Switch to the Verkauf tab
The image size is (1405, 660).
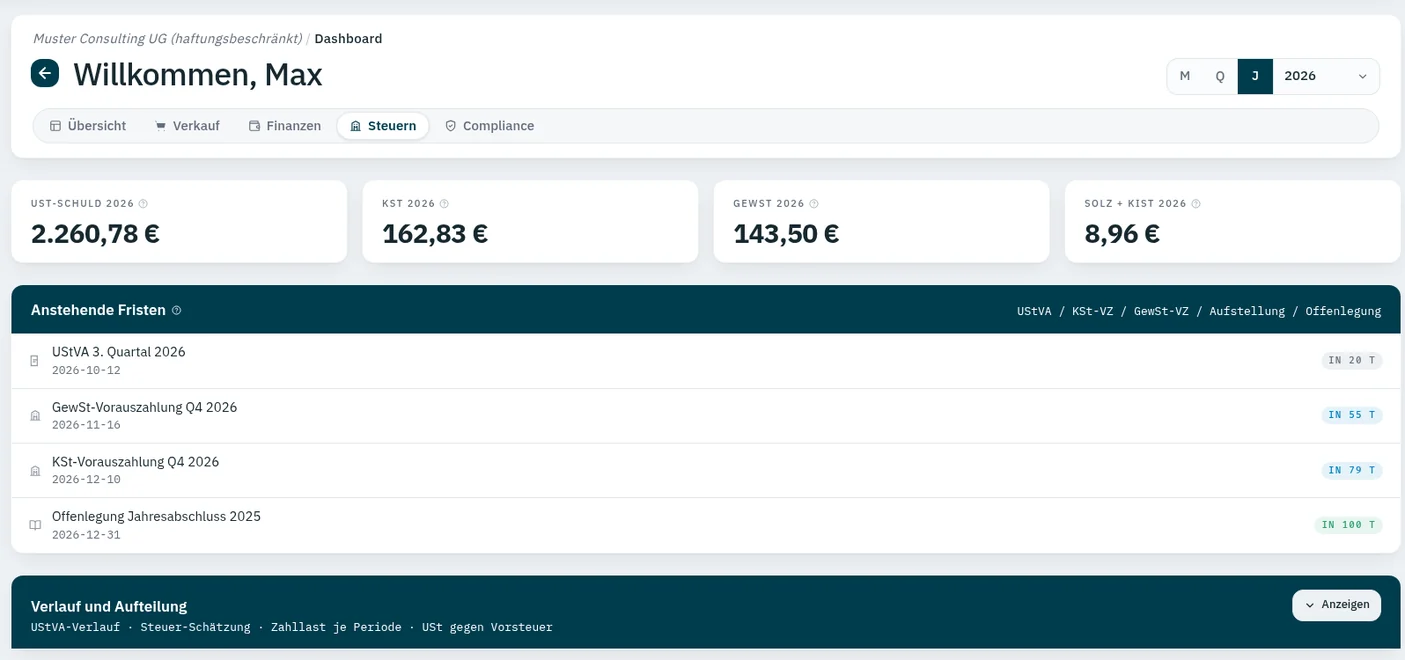point(187,126)
